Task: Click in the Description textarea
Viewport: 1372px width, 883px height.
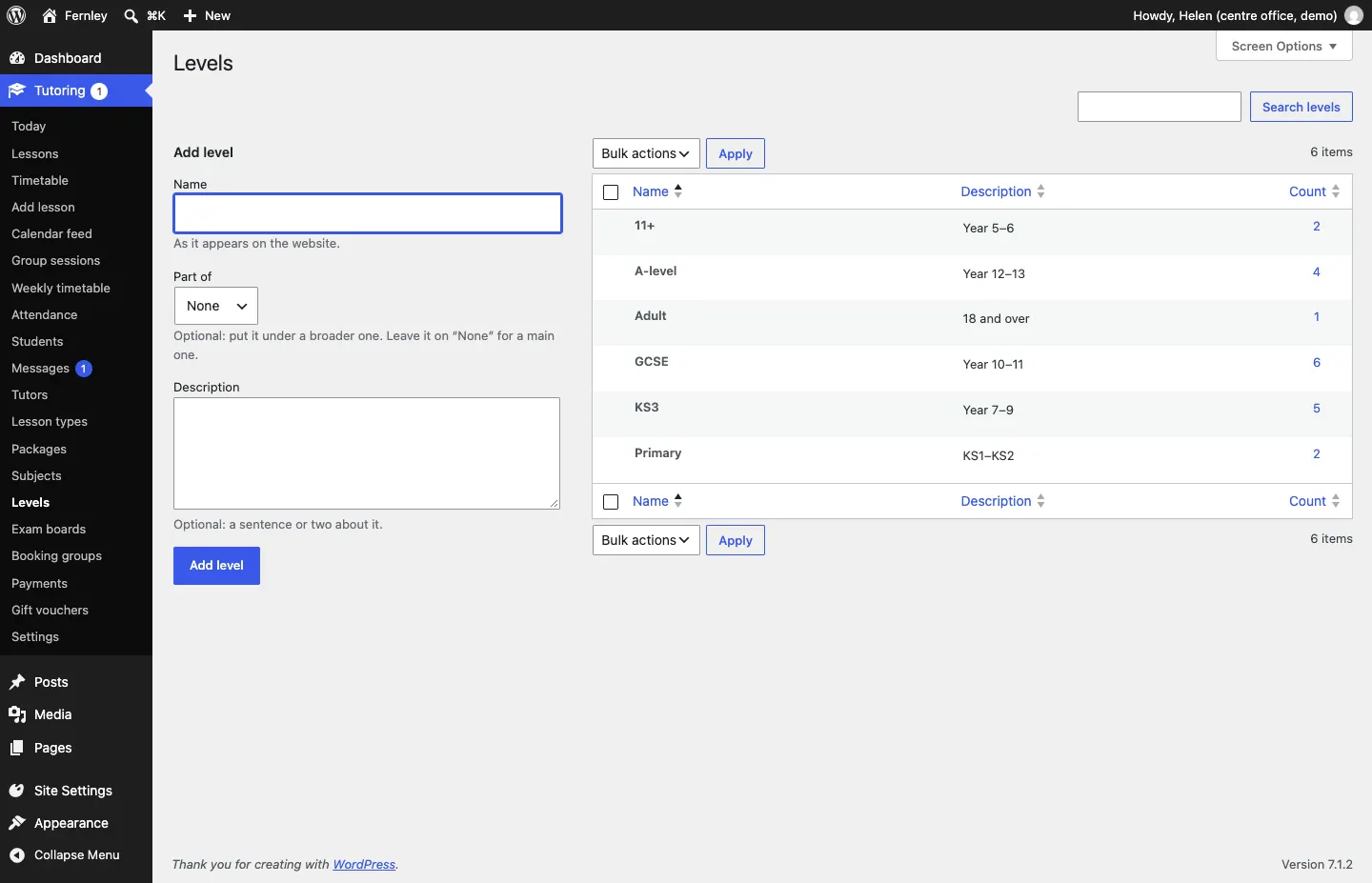Action: pyautogui.click(x=367, y=453)
